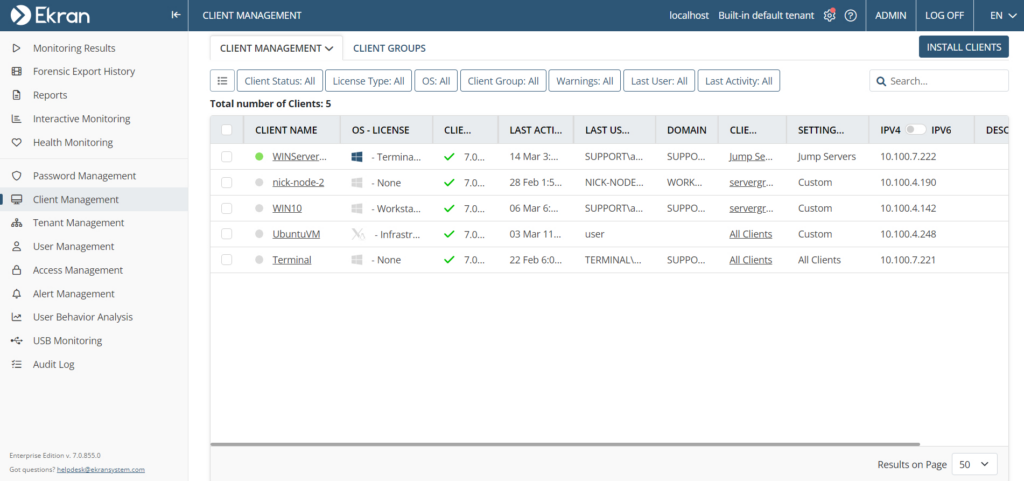Toggle the IPv4 / IPv6 switch
The height and width of the screenshot is (481, 1024).
pyautogui.click(x=915, y=130)
